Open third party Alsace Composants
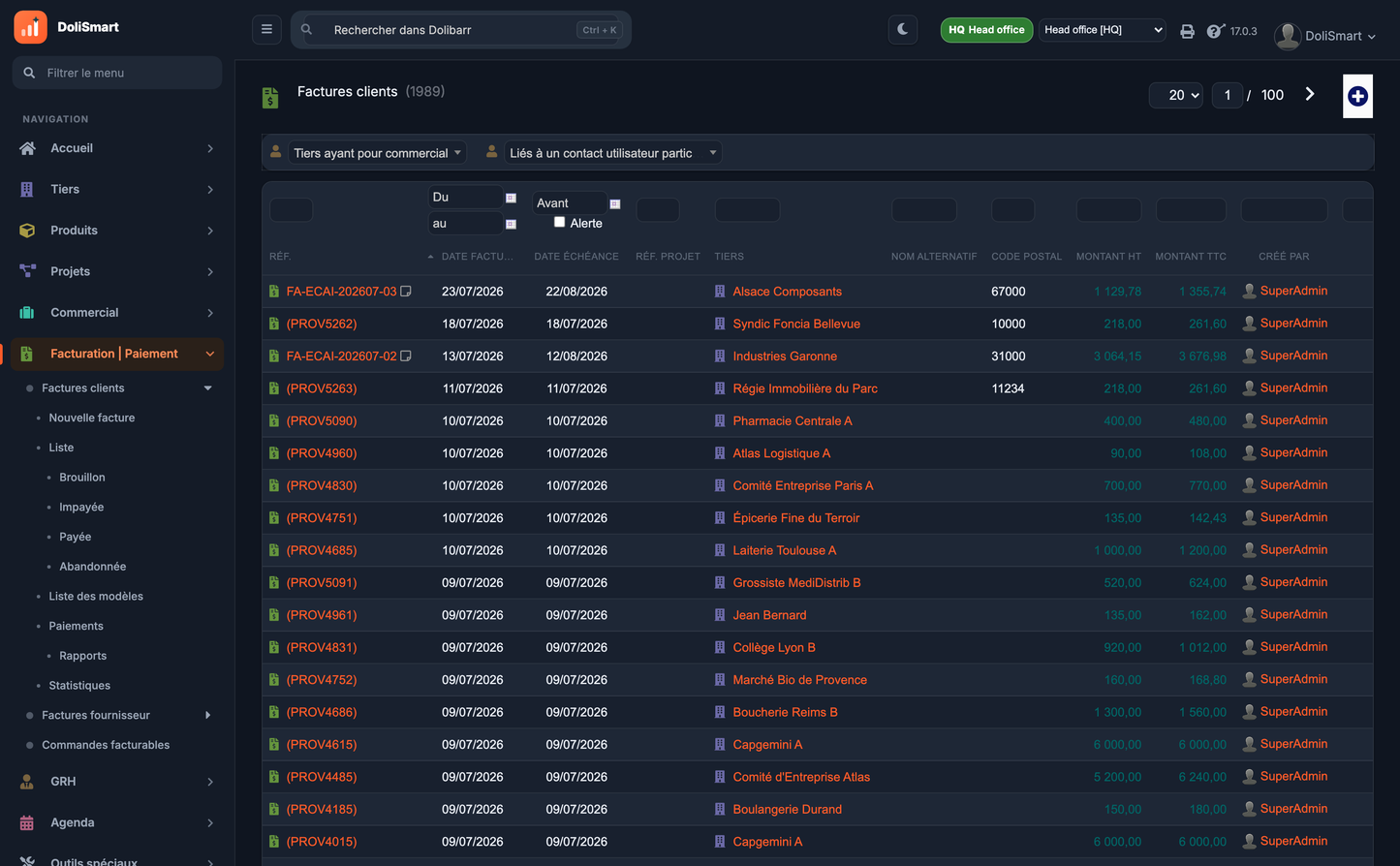1400x866 pixels. pos(787,292)
